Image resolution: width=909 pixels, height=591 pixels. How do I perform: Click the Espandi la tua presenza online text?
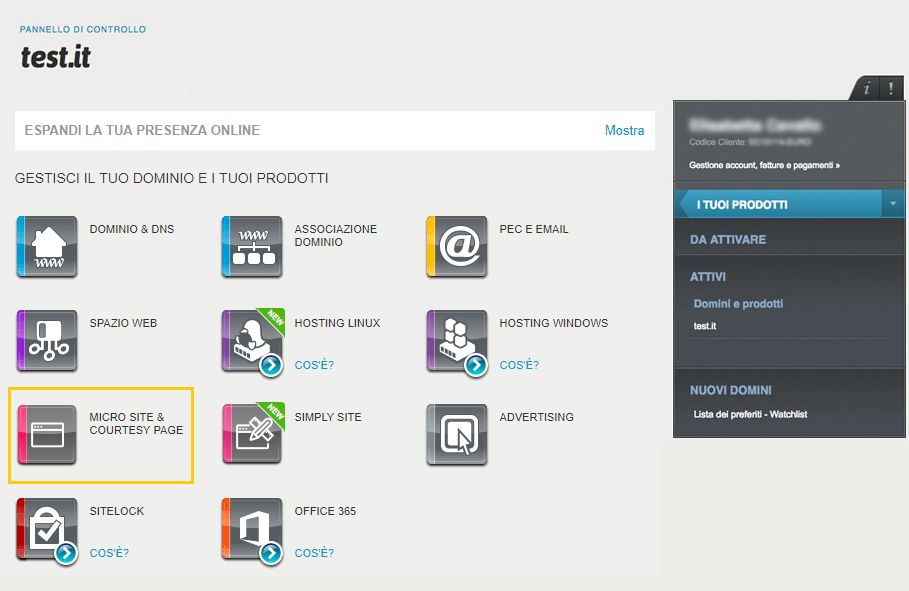142,130
